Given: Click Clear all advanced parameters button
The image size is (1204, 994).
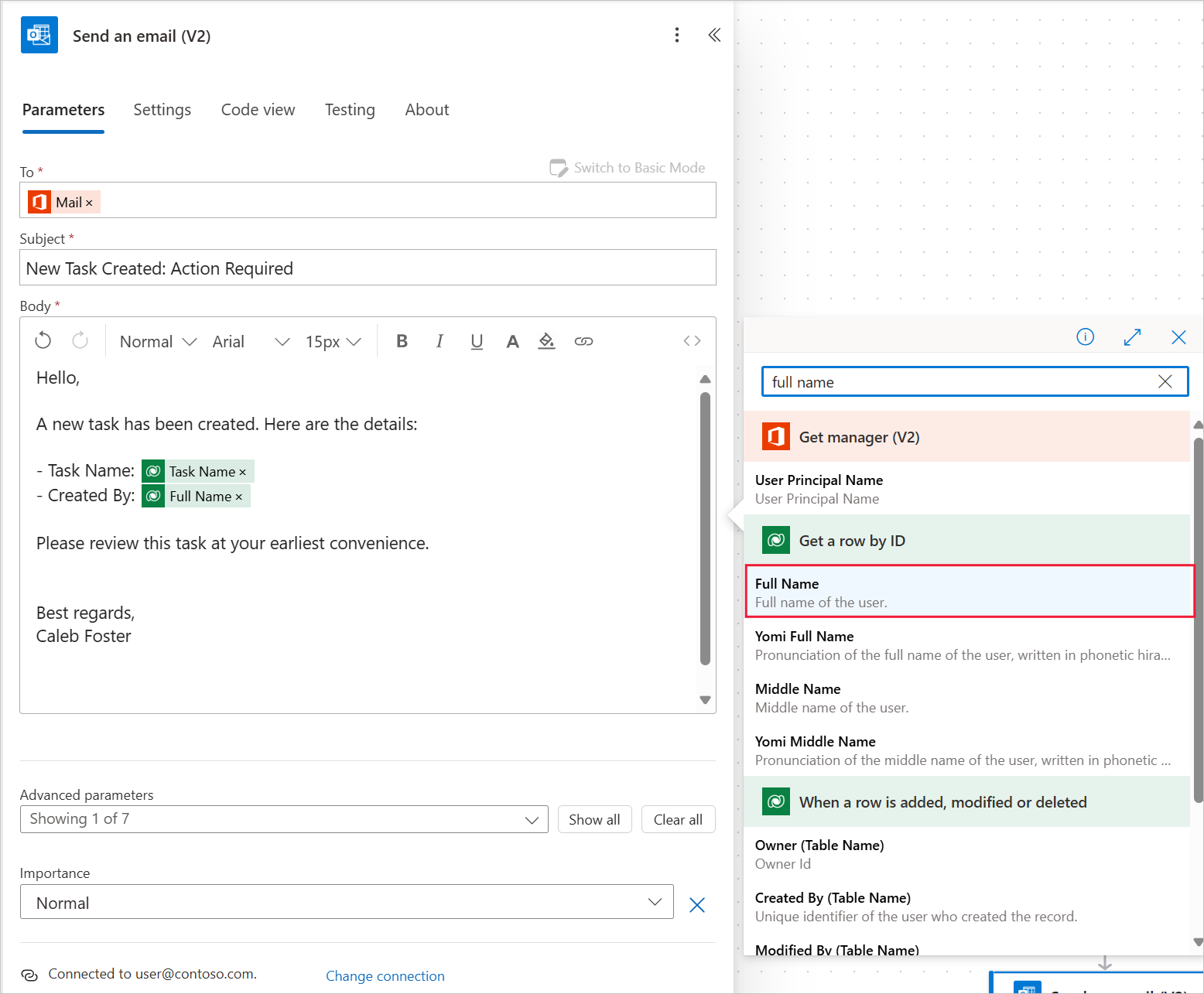Looking at the screenshot, I should click(678, 819).
